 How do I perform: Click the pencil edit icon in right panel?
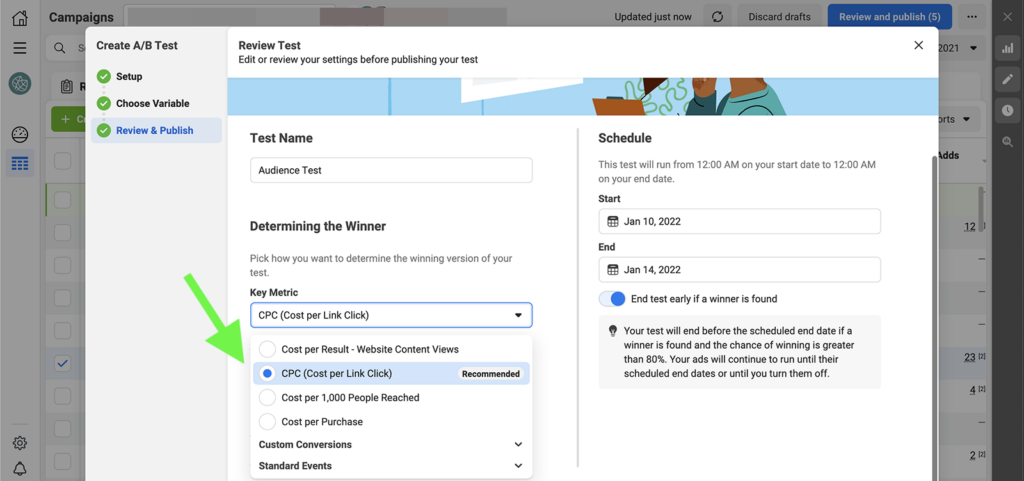click(1007, 79)
